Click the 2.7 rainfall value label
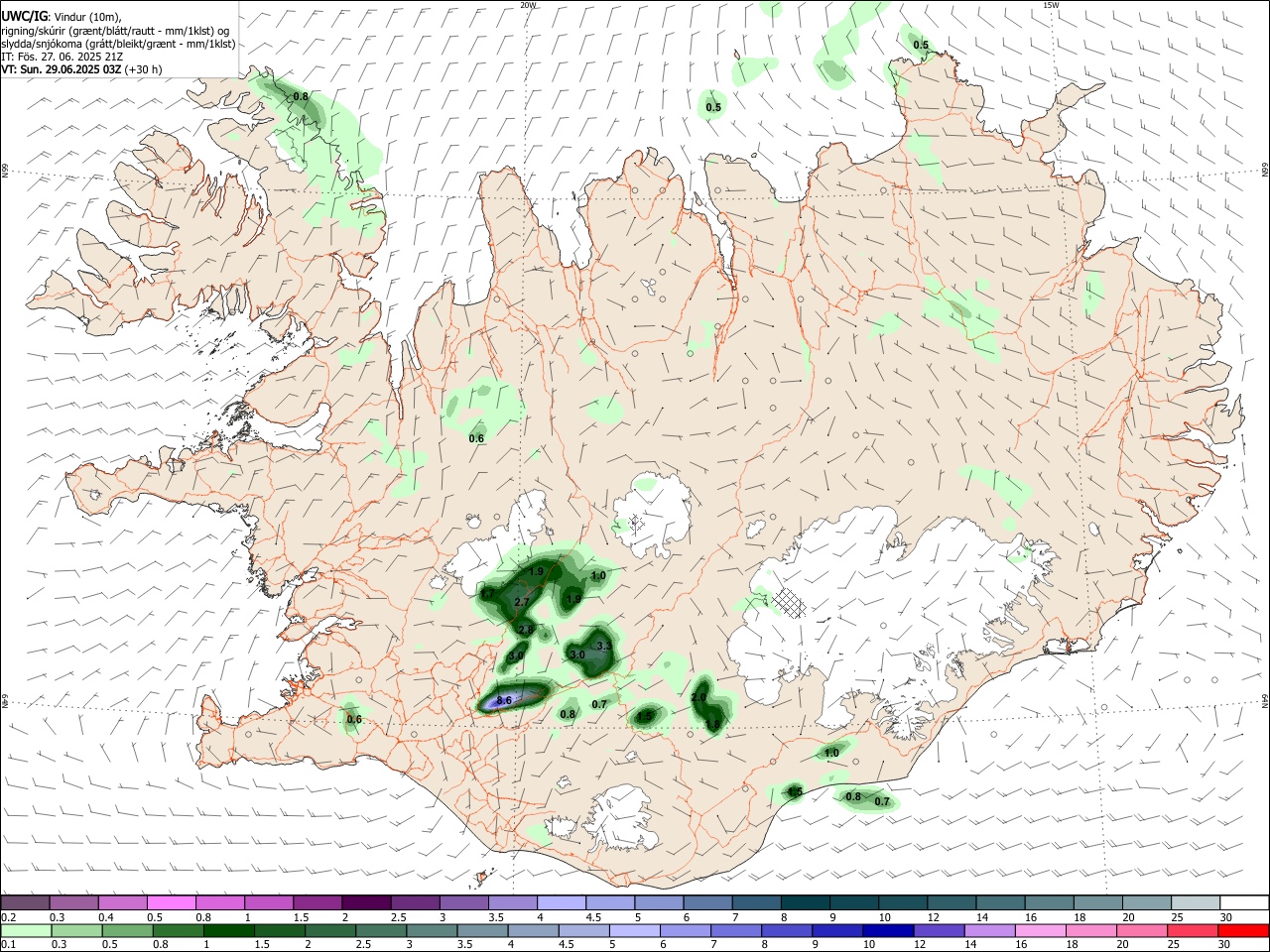 click(522, 602)
